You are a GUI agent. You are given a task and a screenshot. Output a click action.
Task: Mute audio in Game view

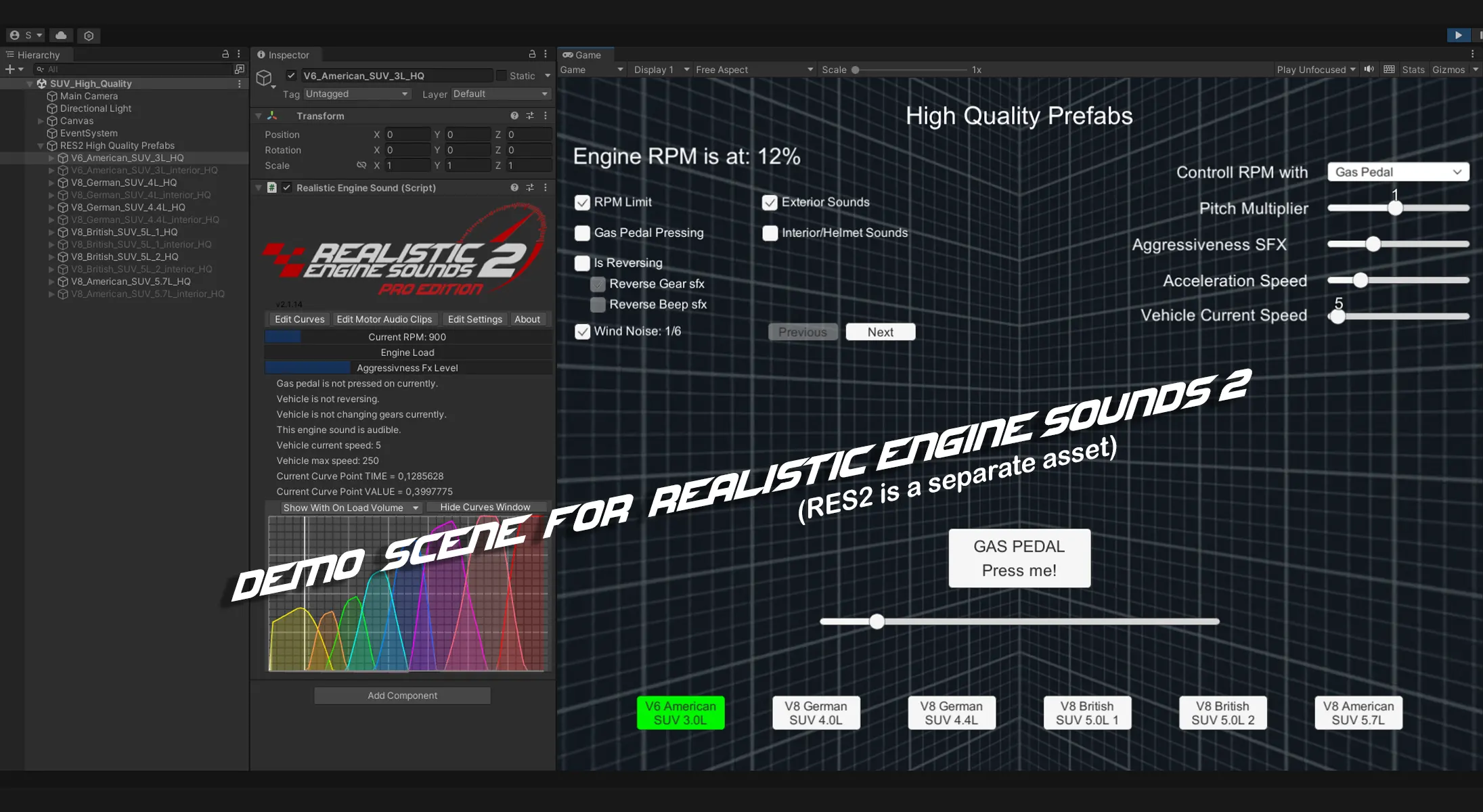pyautogui.click(x=1369, y=69)
